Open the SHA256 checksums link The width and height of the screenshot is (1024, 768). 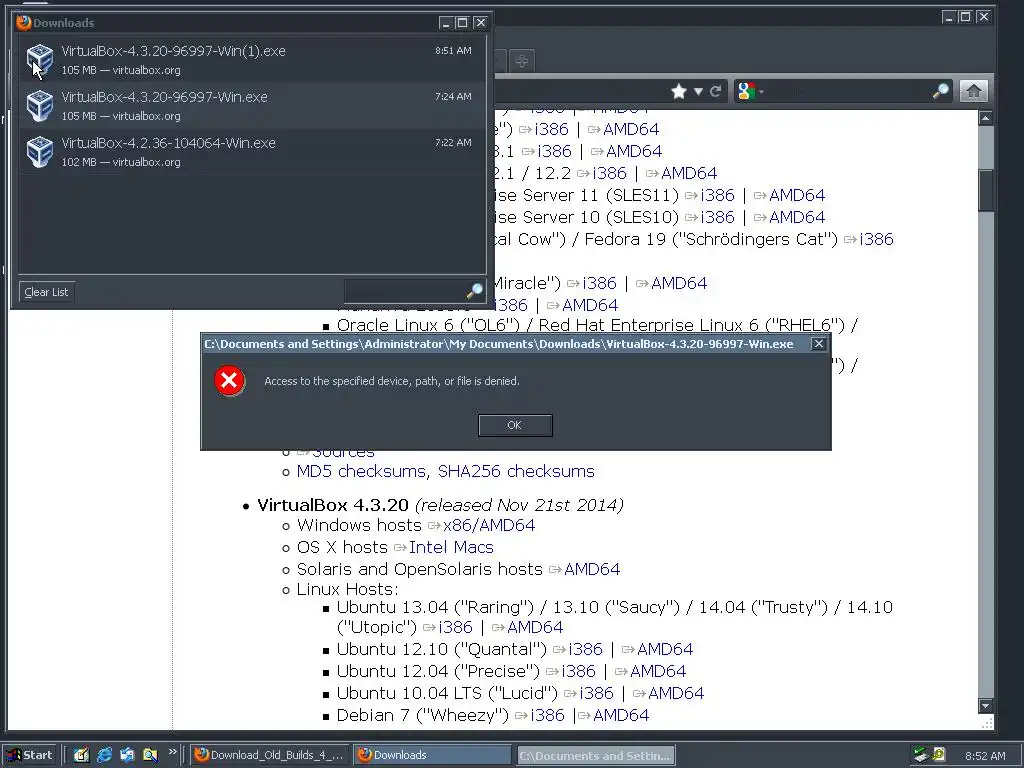pos(516,471)
